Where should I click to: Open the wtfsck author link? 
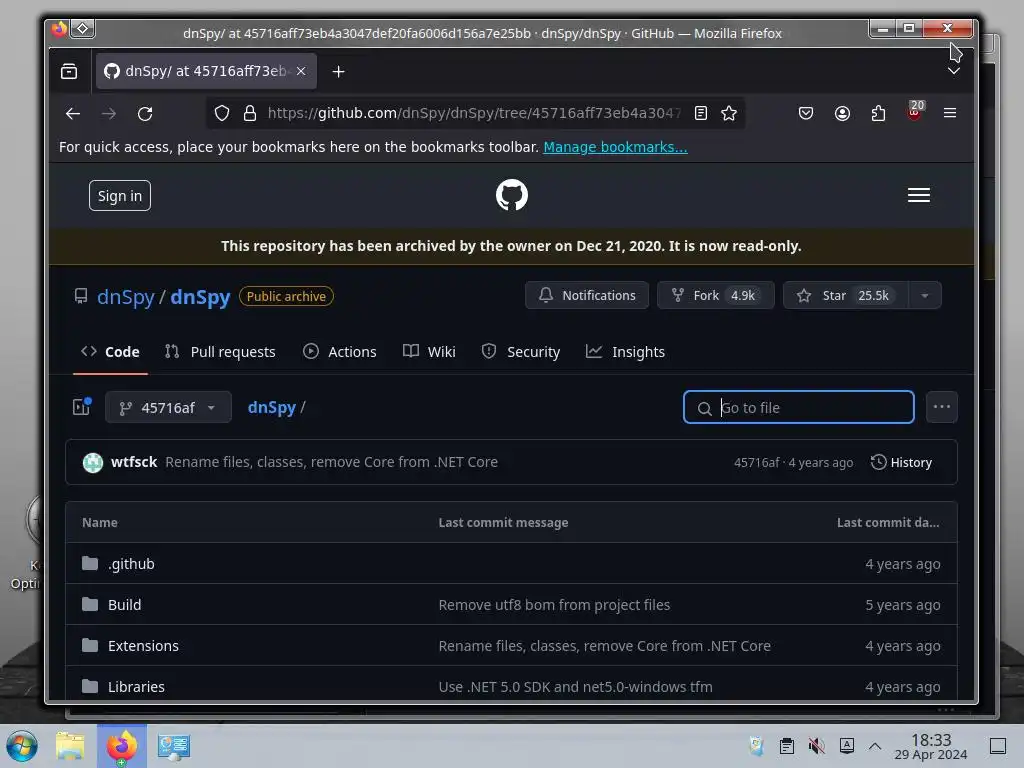[x=134, y=462]
